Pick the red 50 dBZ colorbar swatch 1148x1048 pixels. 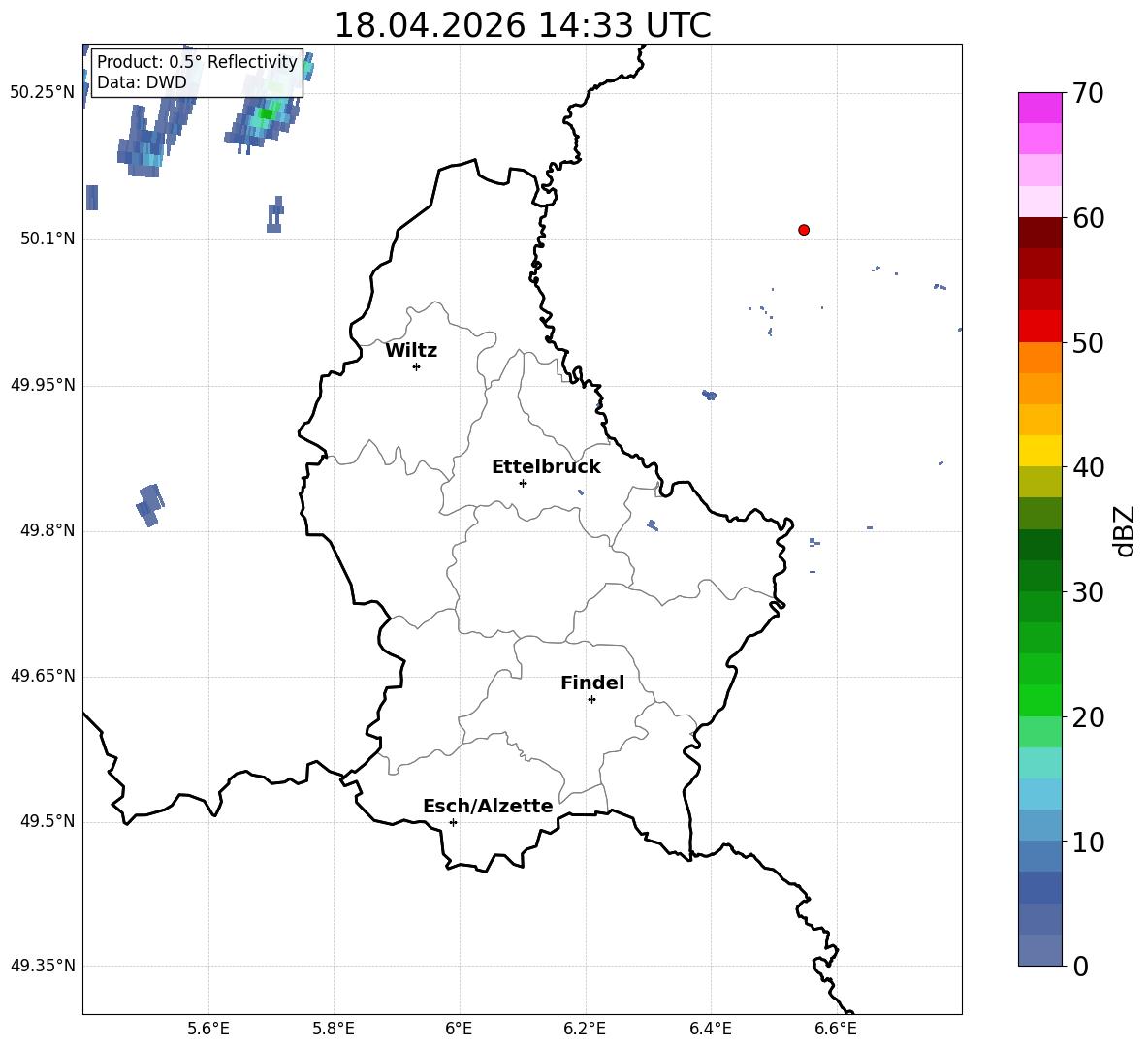(x=1039, y=327)
